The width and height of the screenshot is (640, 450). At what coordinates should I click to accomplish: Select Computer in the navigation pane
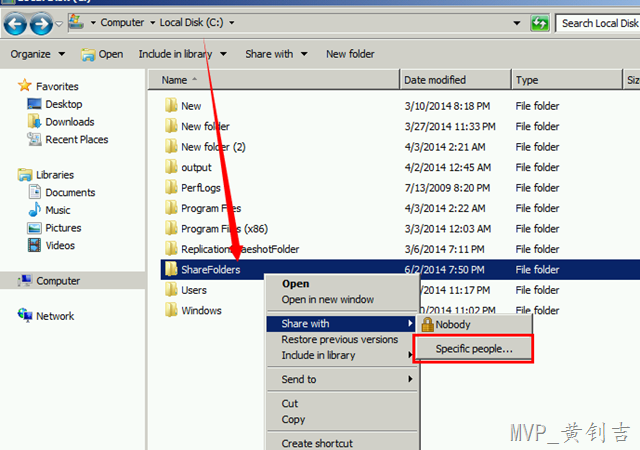(x=58, y=281)
